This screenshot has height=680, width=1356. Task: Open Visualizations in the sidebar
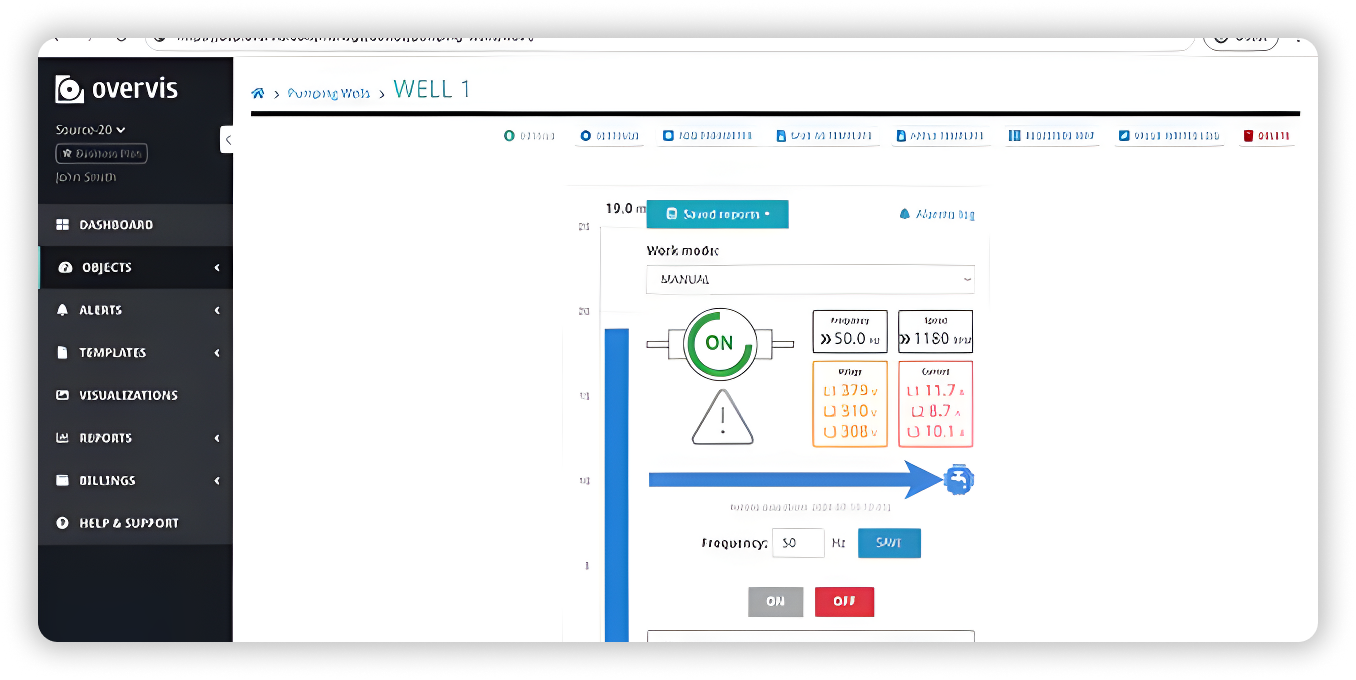[x=128, y=395]
